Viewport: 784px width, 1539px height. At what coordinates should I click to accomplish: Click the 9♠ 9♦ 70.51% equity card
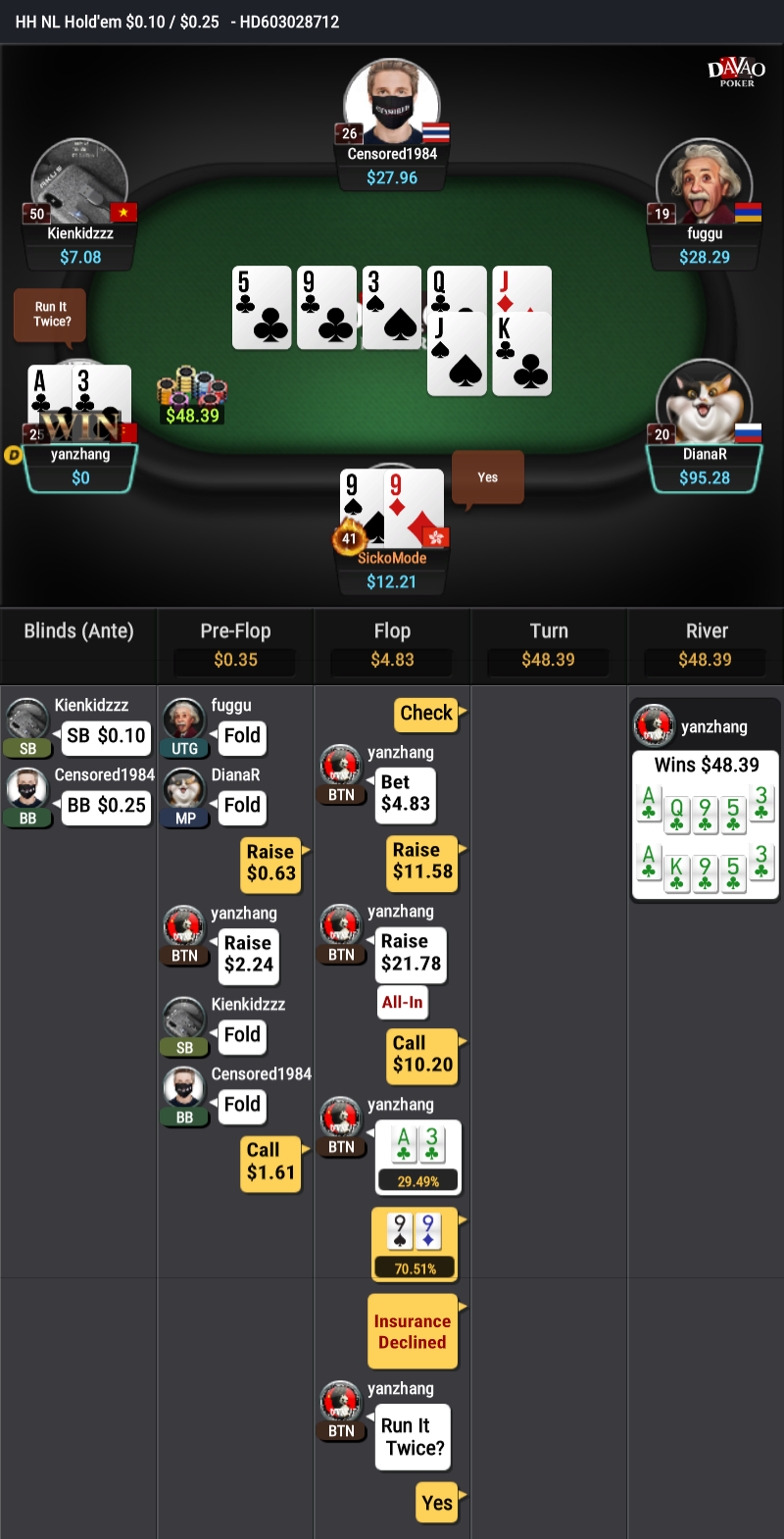(x=416, y=1244)
